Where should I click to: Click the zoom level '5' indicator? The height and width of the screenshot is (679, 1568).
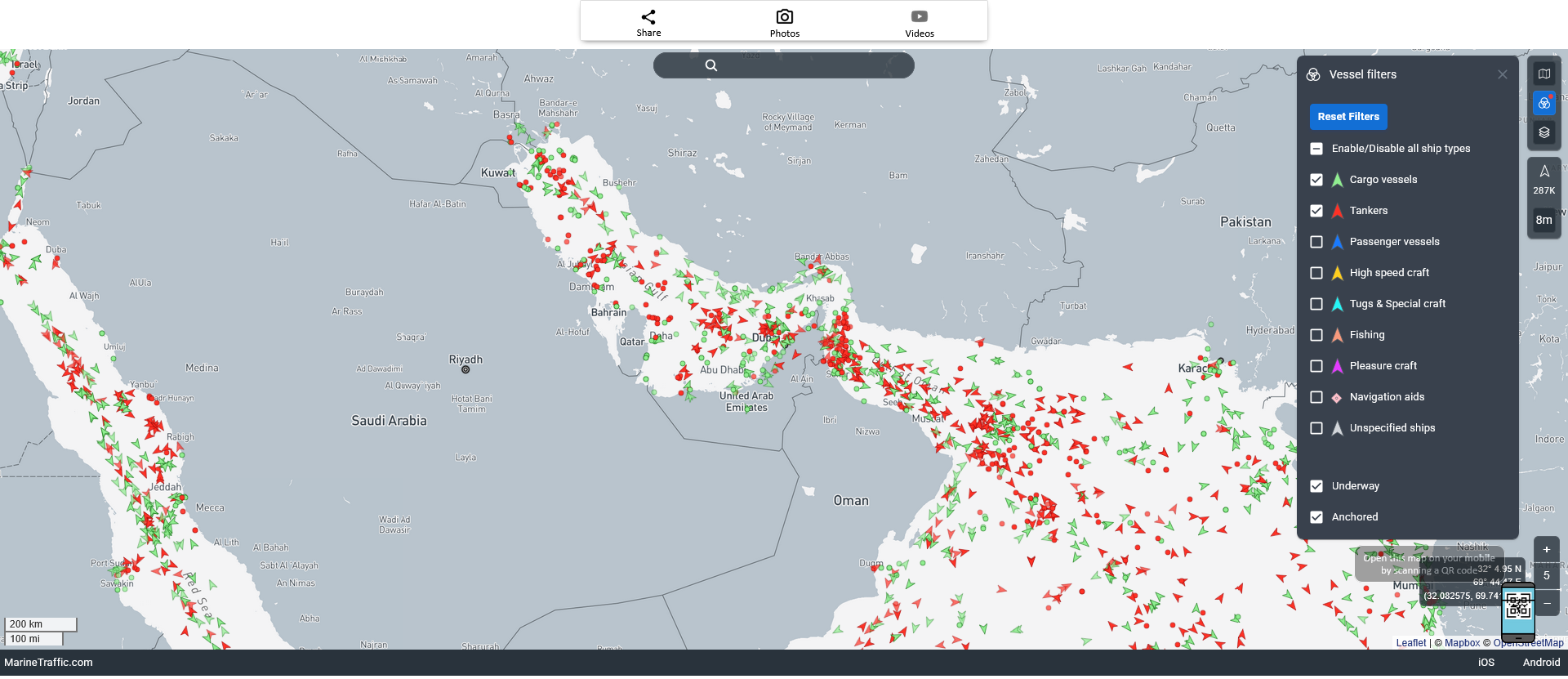pyautogui.click(x=1547, y=576)
